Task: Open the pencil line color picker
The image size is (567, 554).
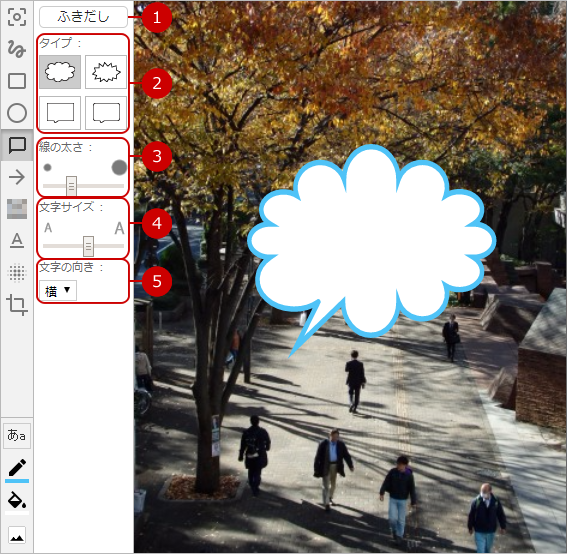Action: click(17, 469)
